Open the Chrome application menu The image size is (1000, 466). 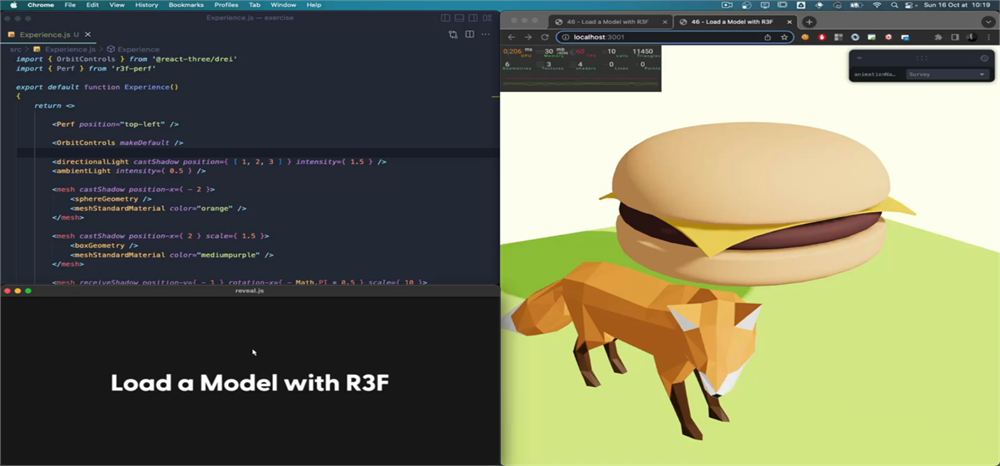click(x=41, y=4)
